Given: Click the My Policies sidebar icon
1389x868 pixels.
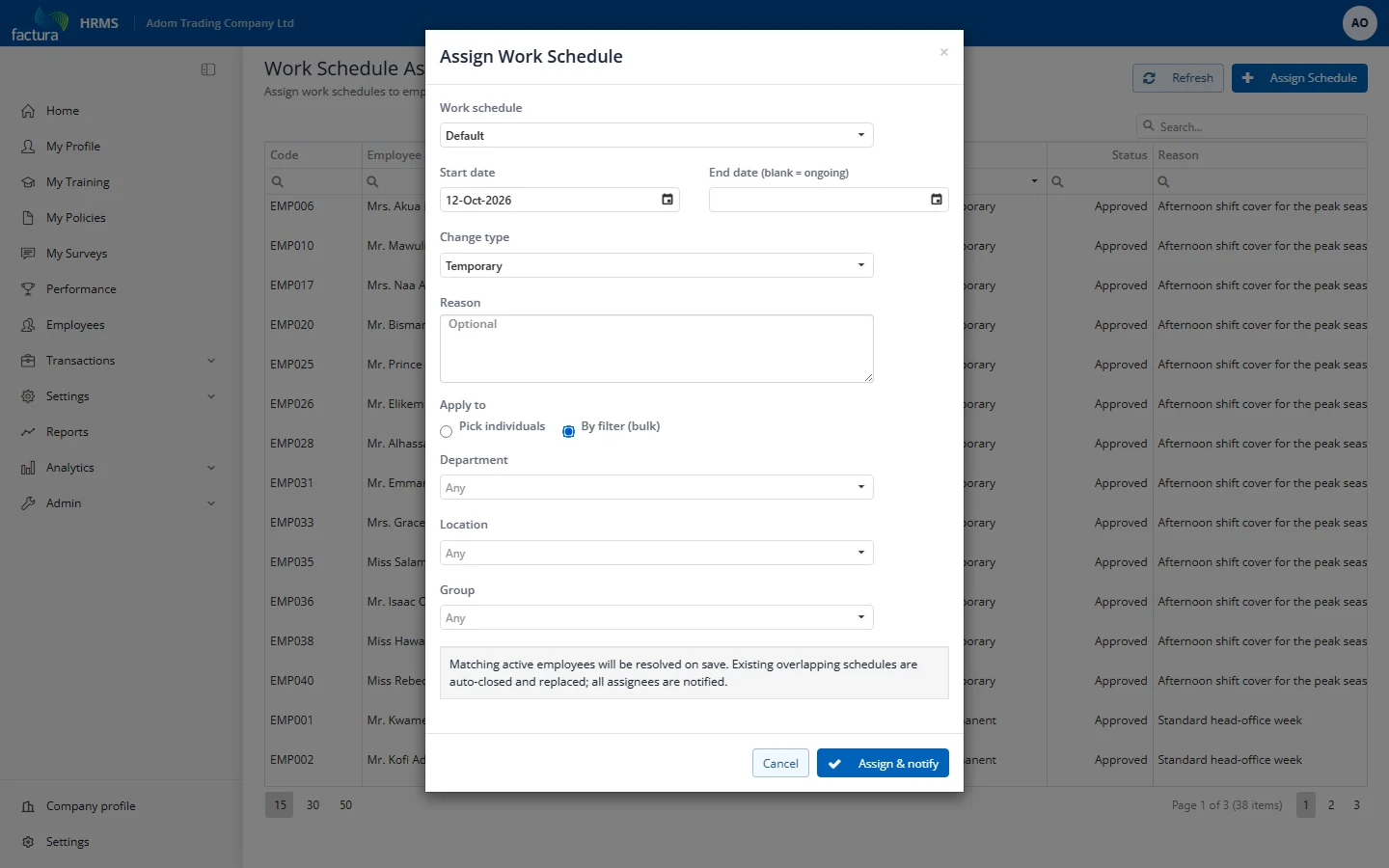Looking at the screenshot, I should tap(28, 218).
